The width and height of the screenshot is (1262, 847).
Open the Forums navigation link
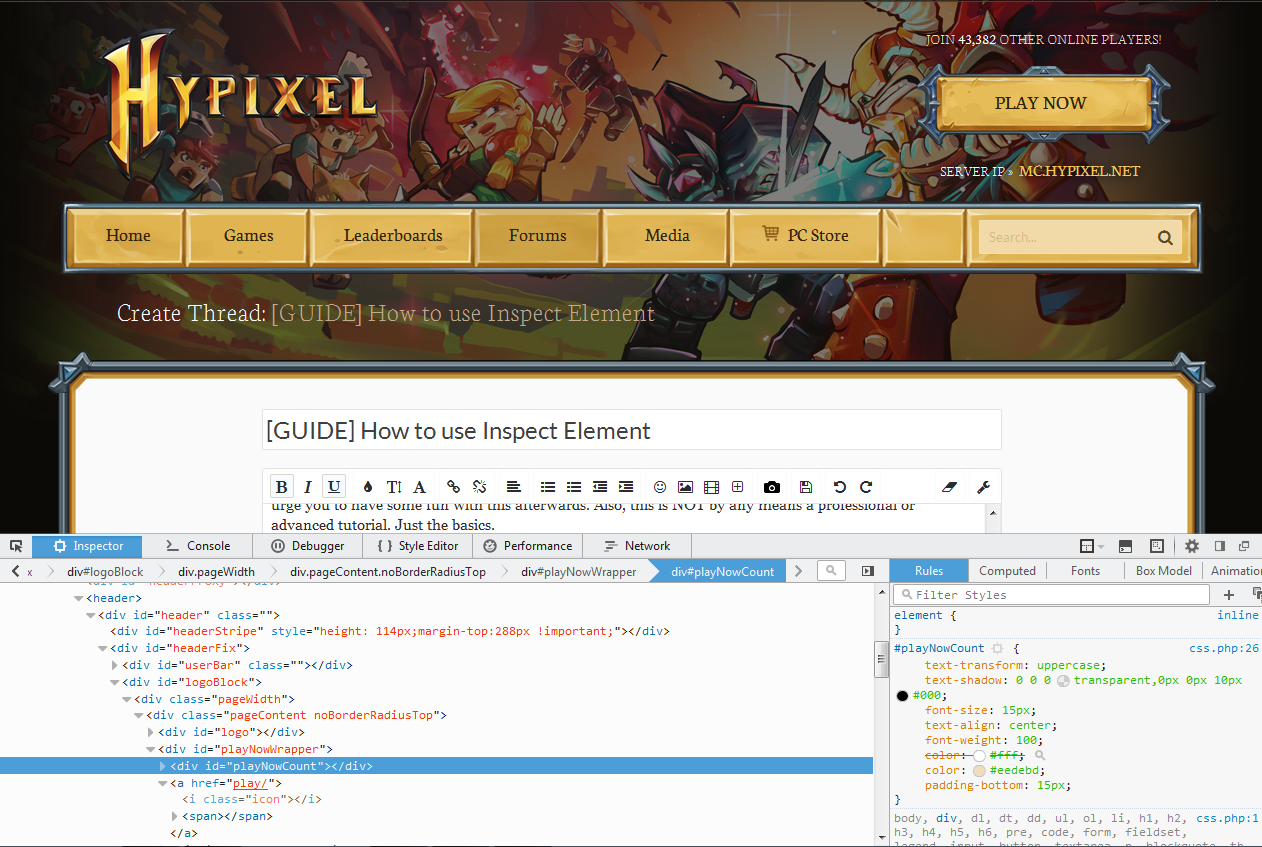537,235
